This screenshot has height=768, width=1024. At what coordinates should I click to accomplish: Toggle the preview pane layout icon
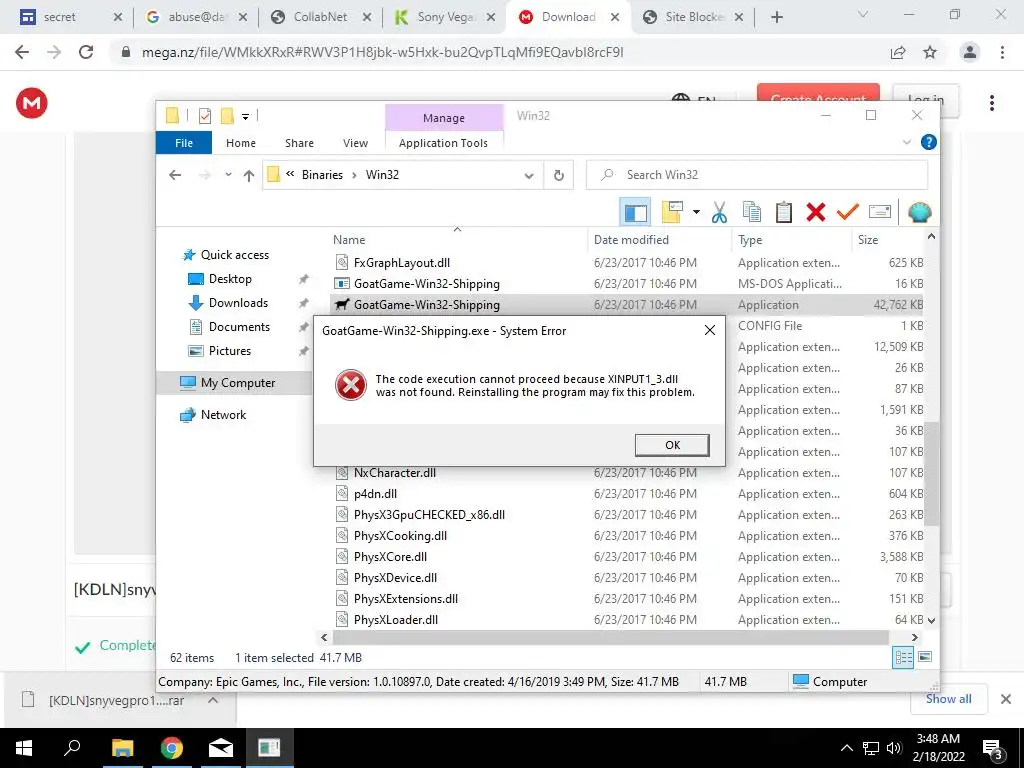click(635, 212)
